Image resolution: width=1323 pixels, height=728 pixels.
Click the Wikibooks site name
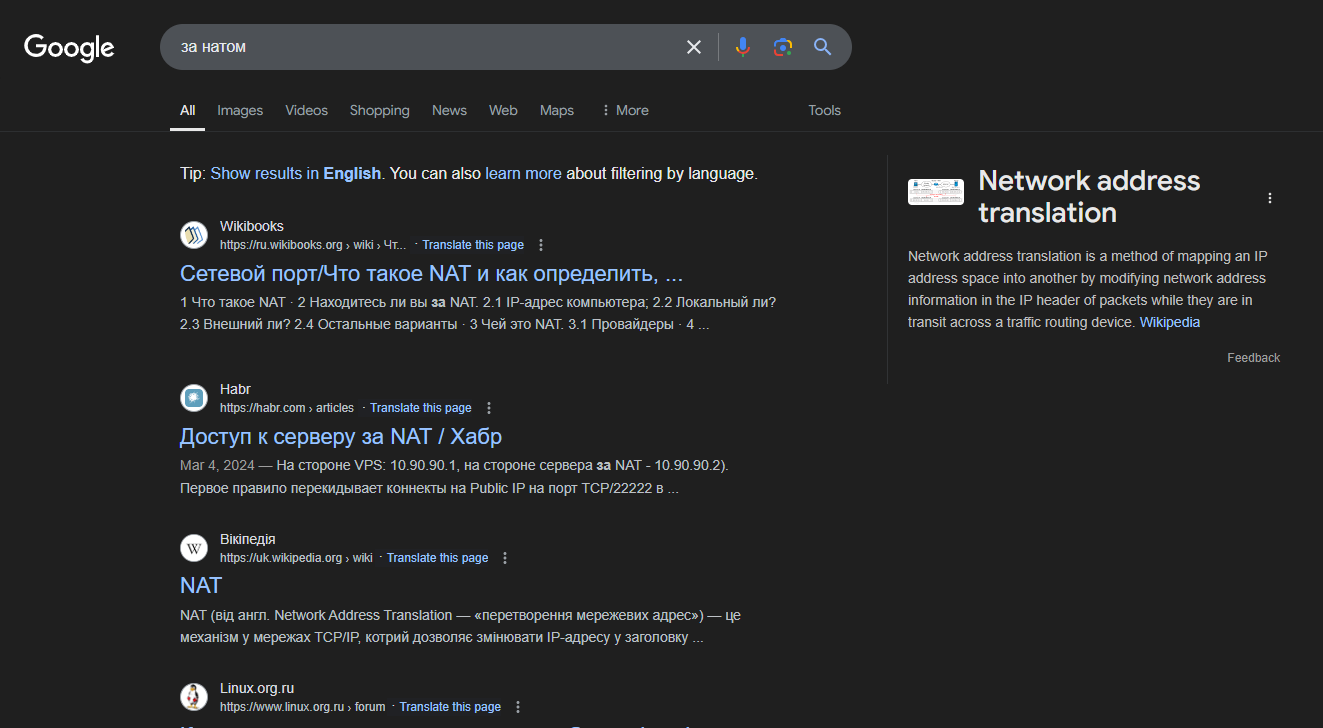click(x=252, y=227)
